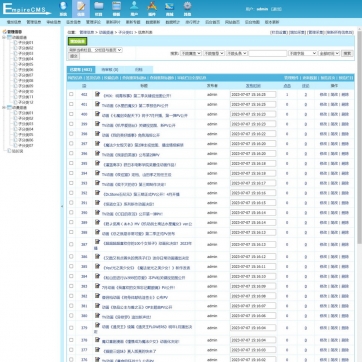Click the document icon in row ID 390
362x362 pixels.
click(x=97, y=212)
